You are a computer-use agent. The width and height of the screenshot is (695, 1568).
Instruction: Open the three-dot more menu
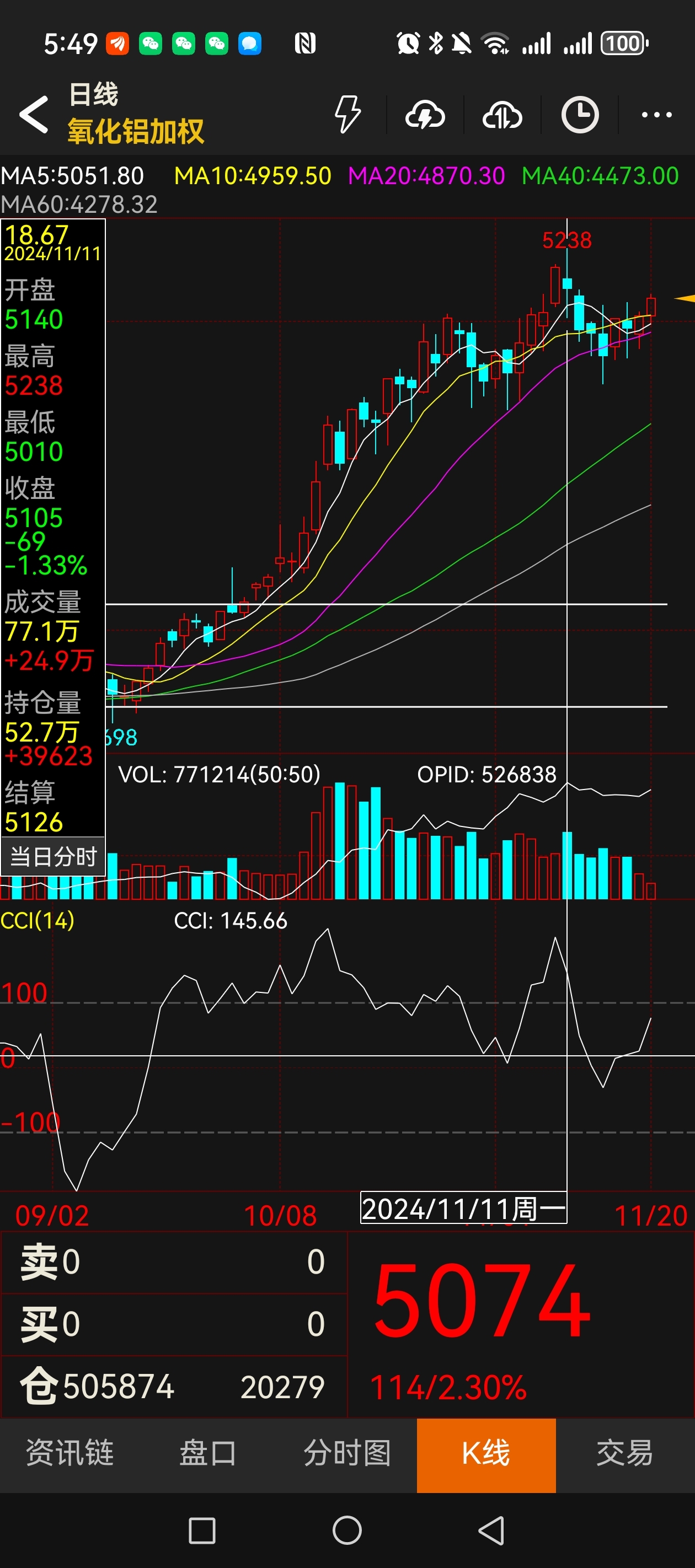pyautogui.click(x=656, y=115)
